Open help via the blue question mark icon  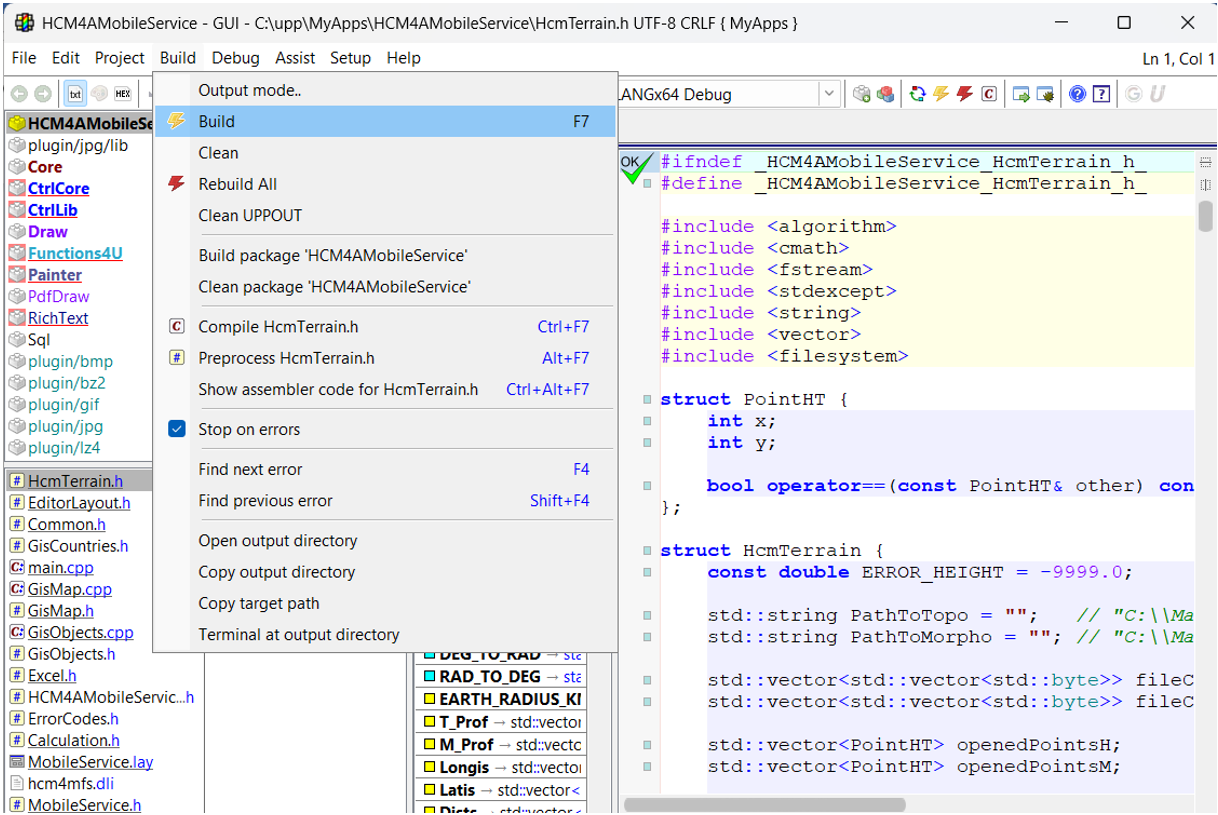pos(1077,92)
